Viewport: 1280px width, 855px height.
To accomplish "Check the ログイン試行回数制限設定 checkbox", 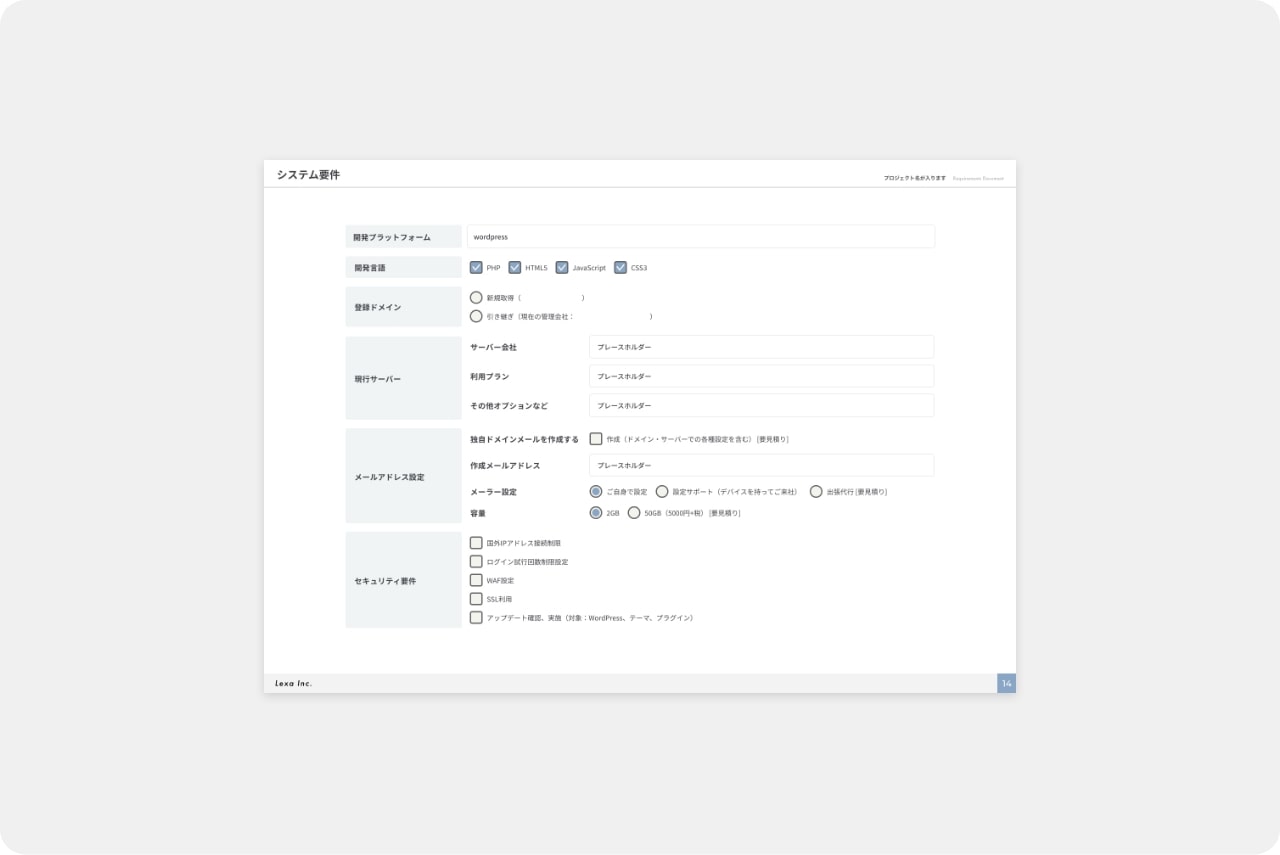I will pos(476,561).
